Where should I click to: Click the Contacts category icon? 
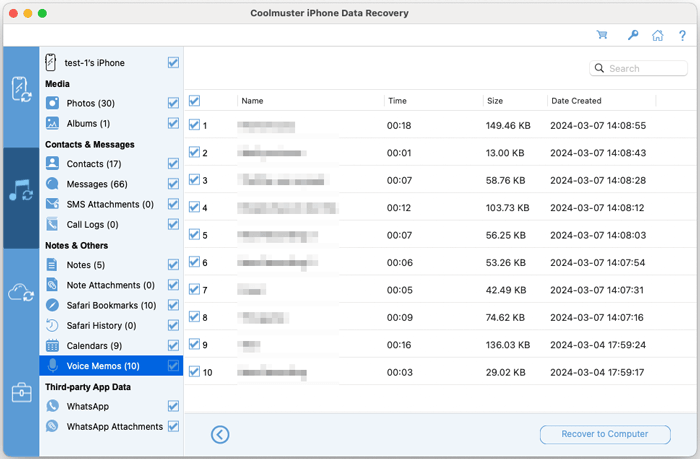[52, 163]
